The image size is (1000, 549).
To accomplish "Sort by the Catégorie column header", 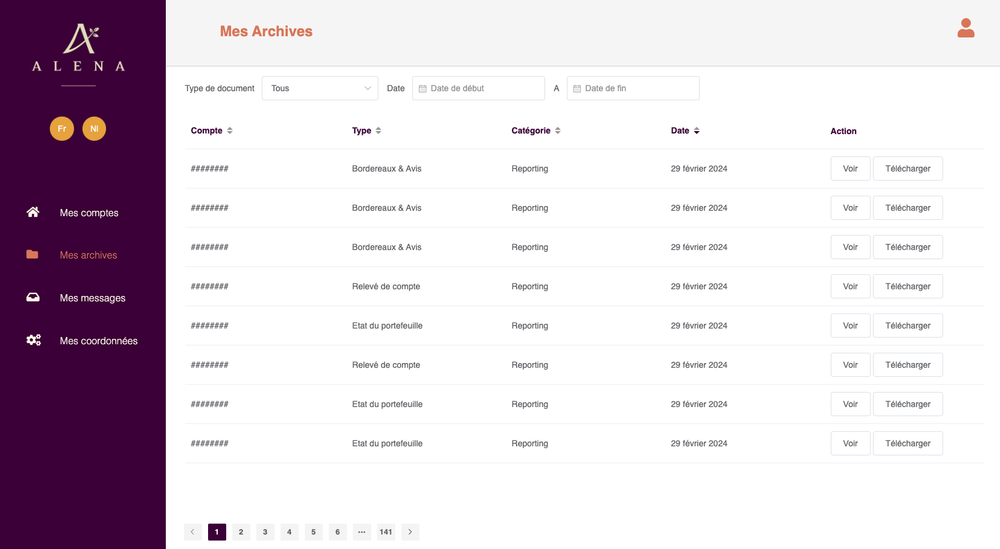I will (x=530, y=131).
